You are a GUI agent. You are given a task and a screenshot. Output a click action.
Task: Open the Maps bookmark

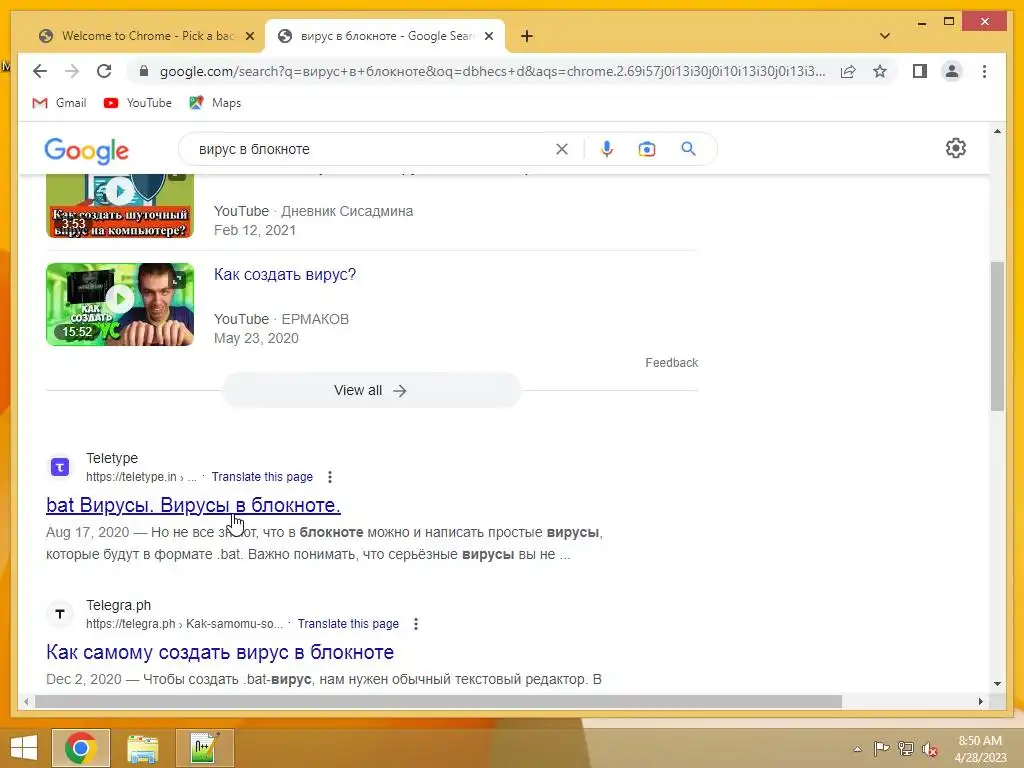tap(216, 103)
